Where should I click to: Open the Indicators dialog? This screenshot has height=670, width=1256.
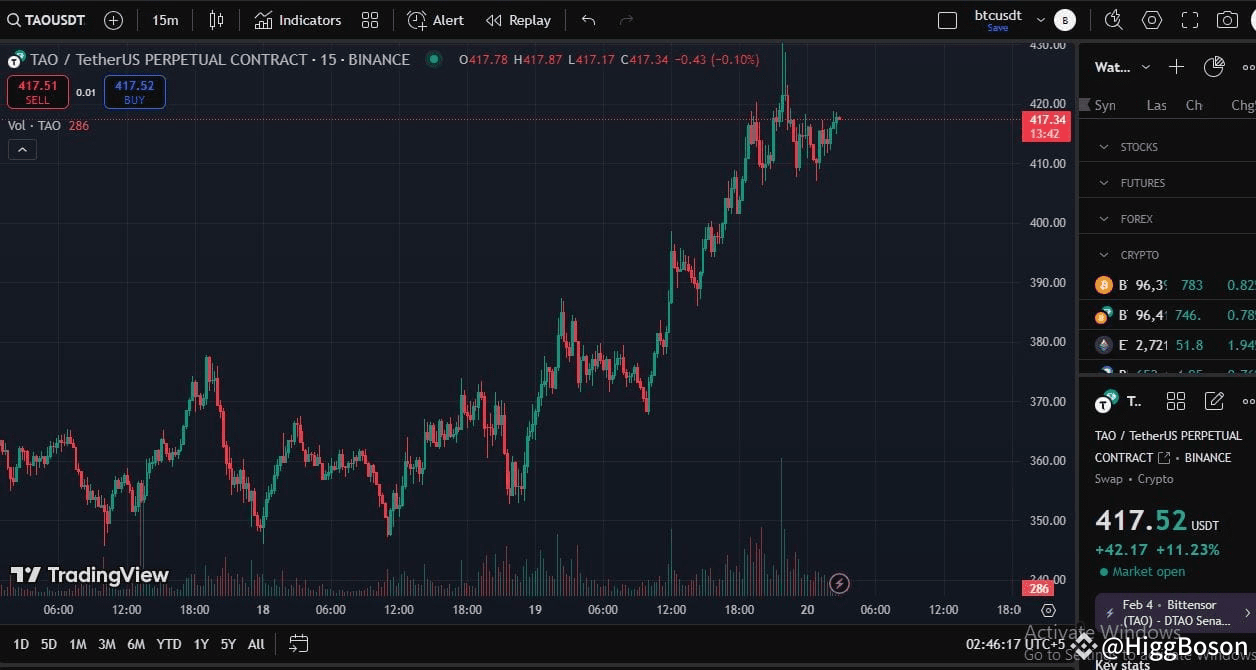pos(299,19)
